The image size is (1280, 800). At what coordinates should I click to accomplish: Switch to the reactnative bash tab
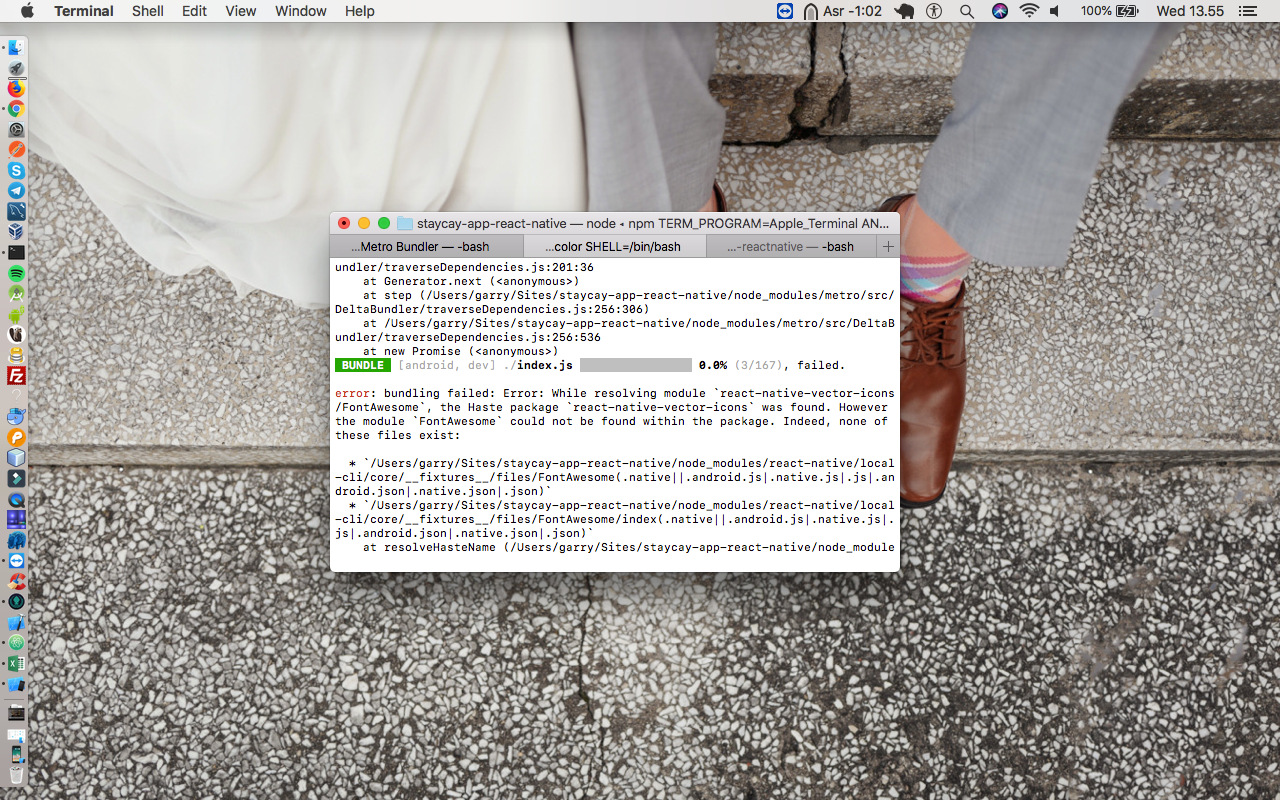click(x=791, y=246)
